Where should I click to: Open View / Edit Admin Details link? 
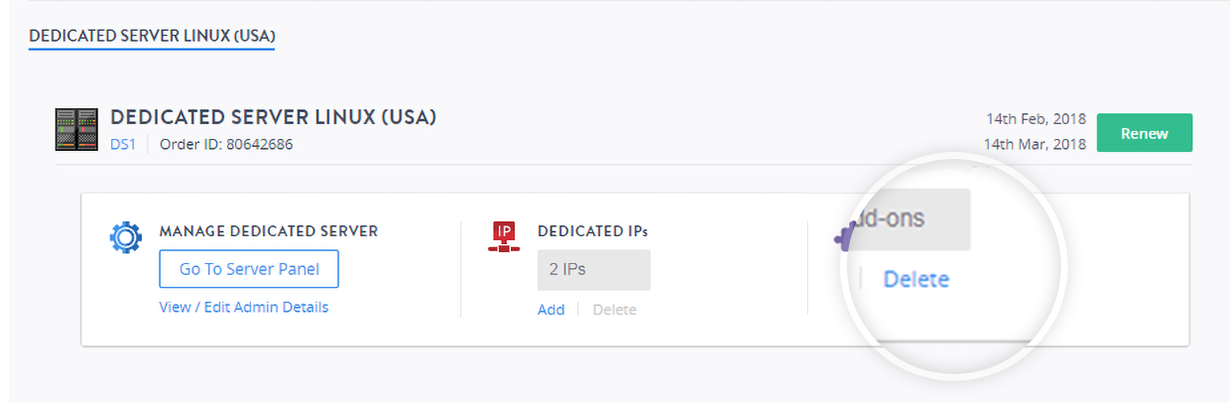243,307
